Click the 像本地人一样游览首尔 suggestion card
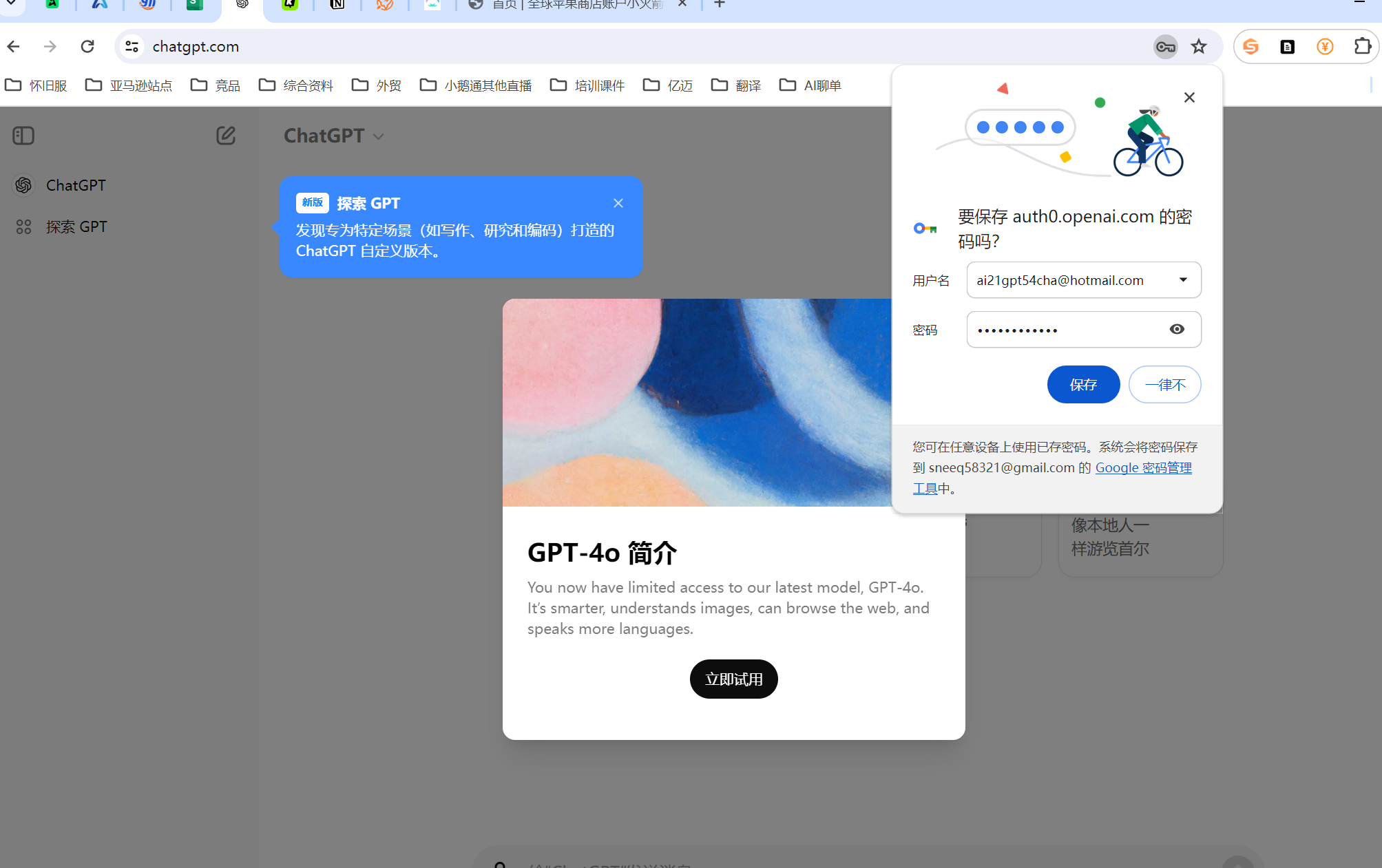This screenshot has width=1382, height=868. click(x=1141, y=544)
